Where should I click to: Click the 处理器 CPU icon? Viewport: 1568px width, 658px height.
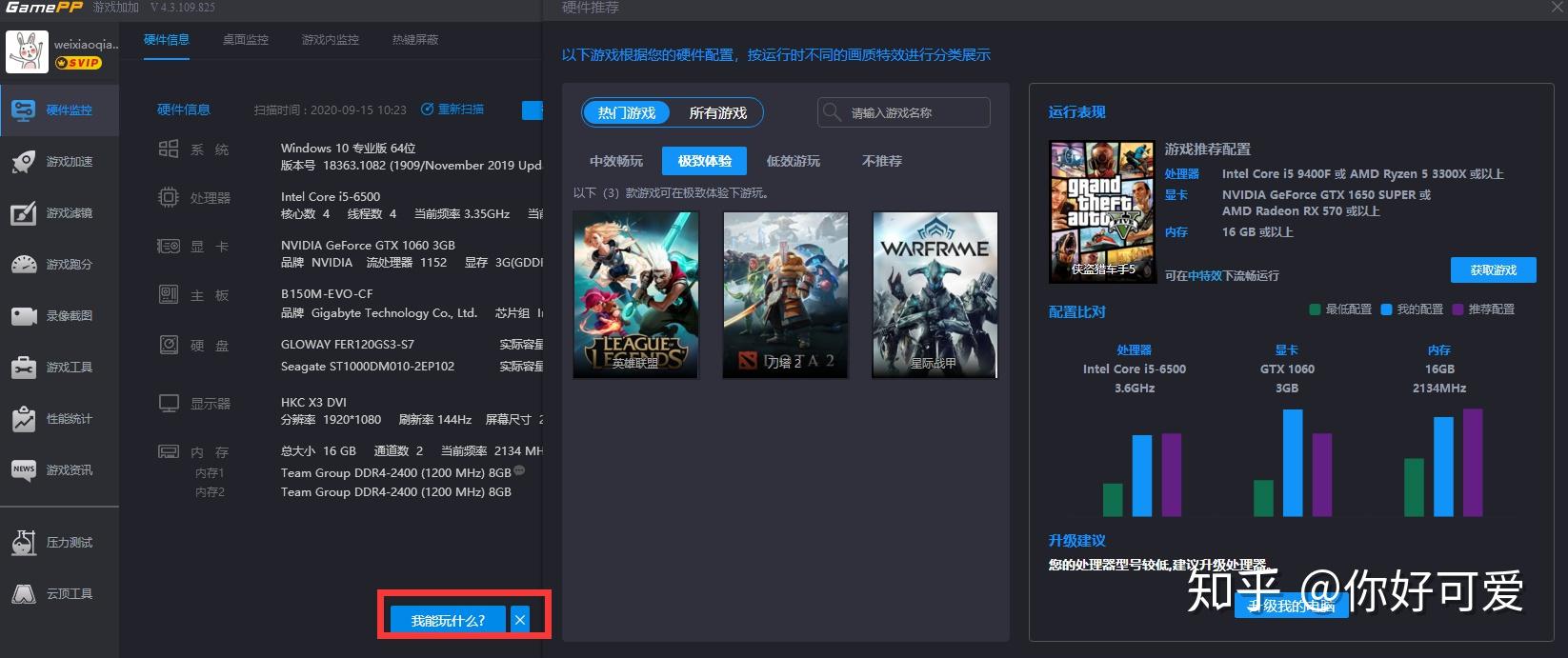(x=169, y=197)
